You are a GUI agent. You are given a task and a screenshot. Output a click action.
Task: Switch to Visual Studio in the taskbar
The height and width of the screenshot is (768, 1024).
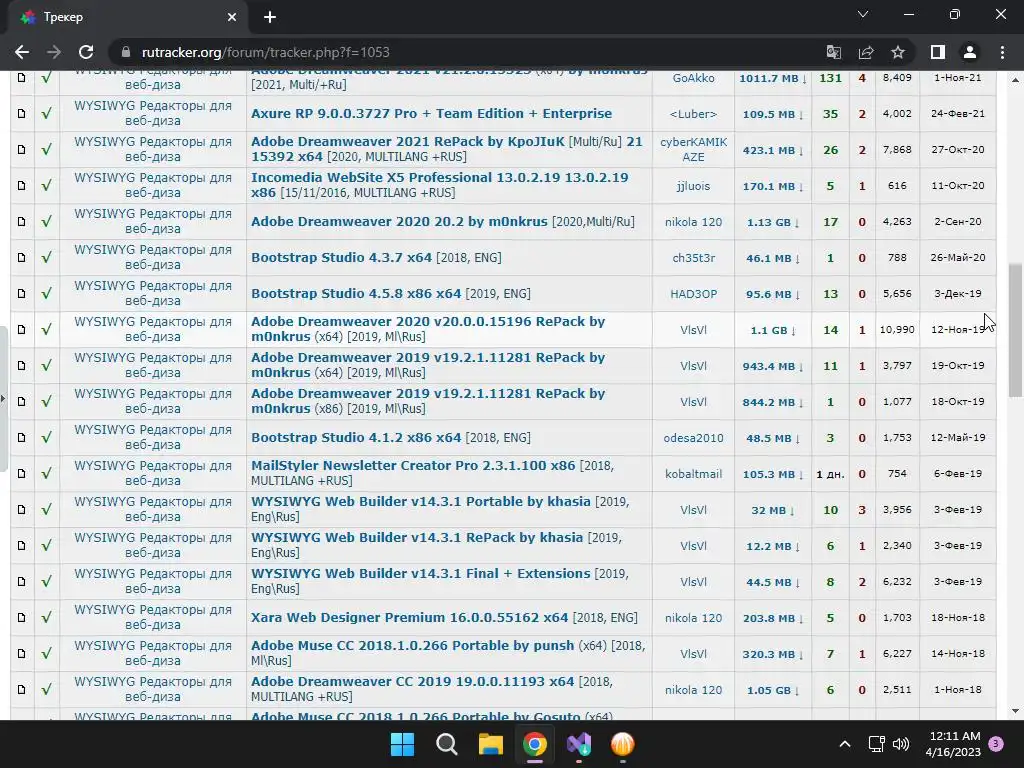pyautogui.click(x=579, y=744)
